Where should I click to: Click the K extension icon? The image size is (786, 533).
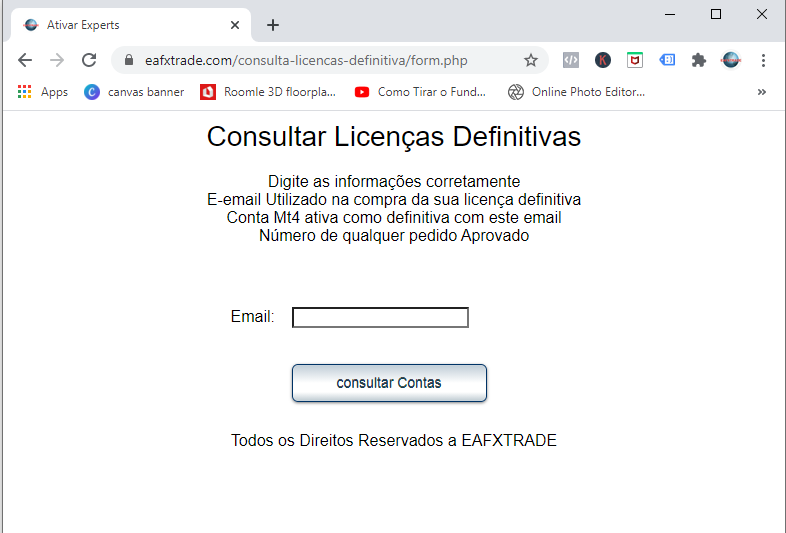pos(603,60)
